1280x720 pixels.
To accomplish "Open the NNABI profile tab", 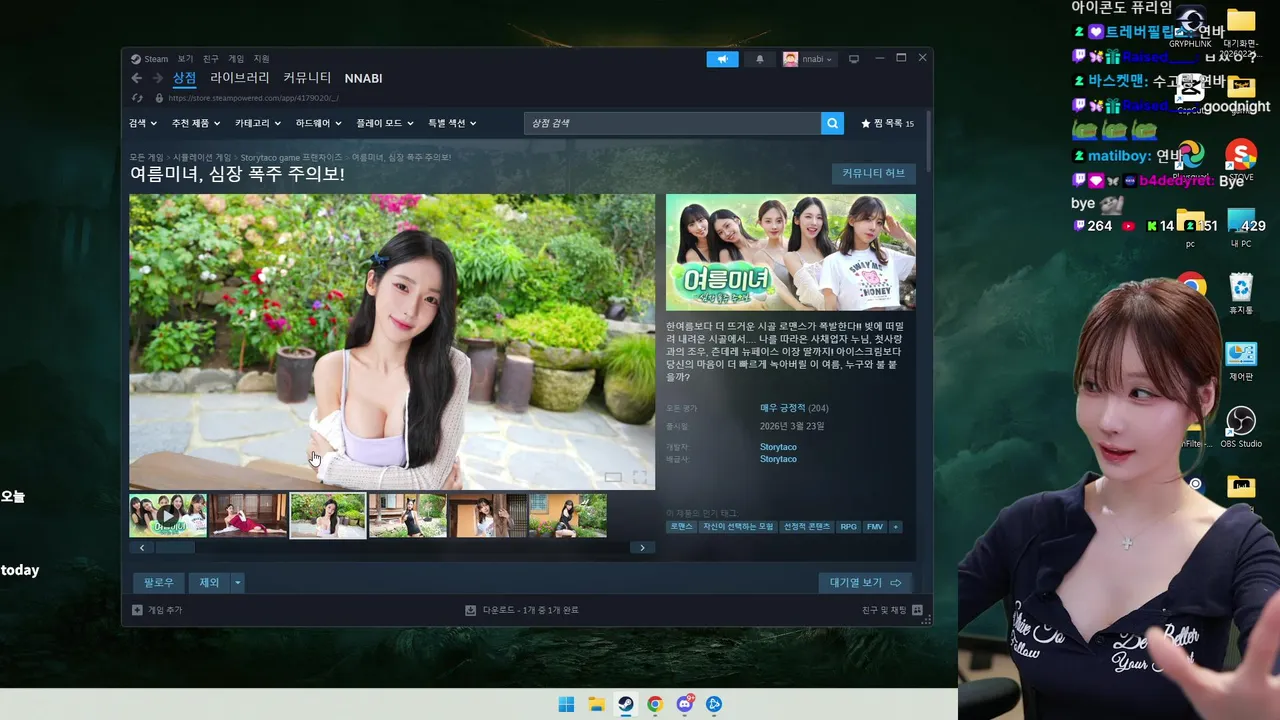I will (x=363, y=78).
